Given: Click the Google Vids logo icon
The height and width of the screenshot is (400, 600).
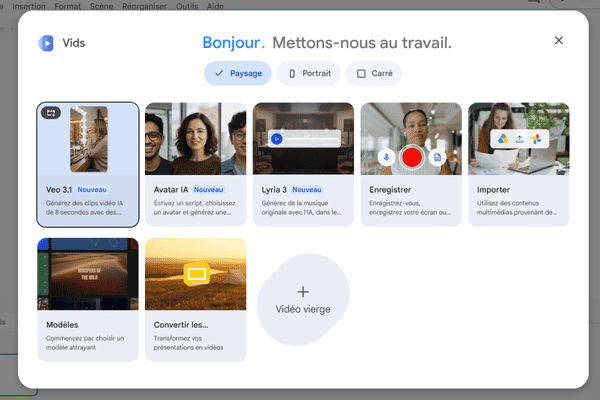Looking at the screenshot, I should (x=46, y=43).
